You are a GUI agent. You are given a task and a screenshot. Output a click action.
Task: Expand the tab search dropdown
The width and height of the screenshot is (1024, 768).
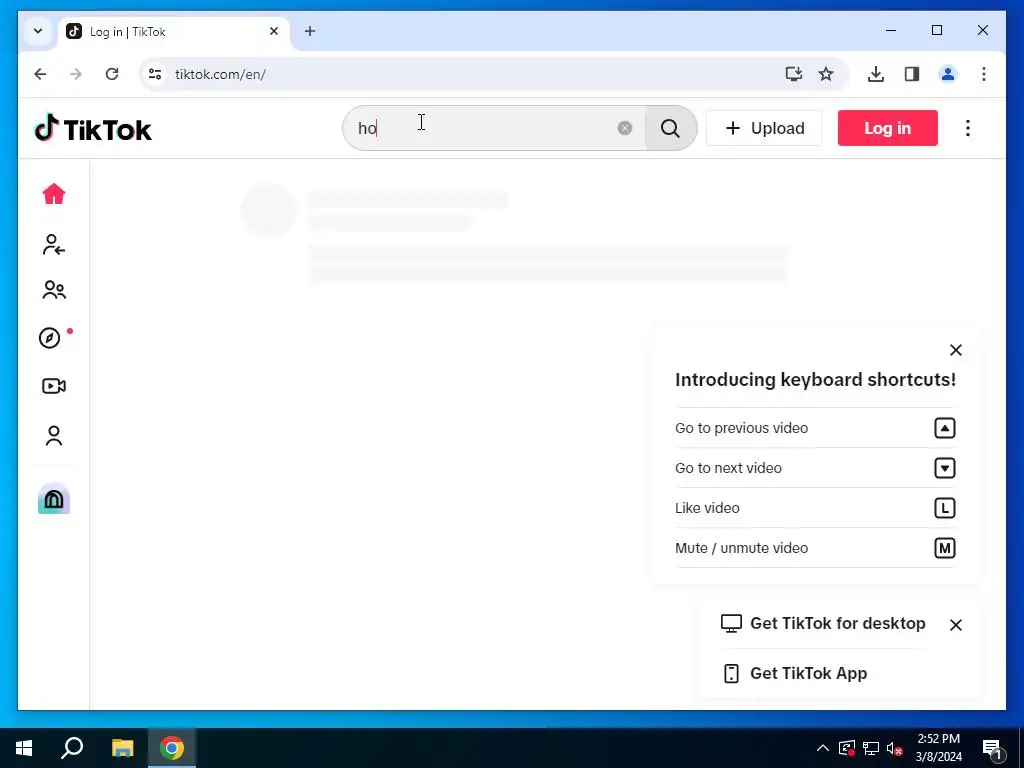38,31
